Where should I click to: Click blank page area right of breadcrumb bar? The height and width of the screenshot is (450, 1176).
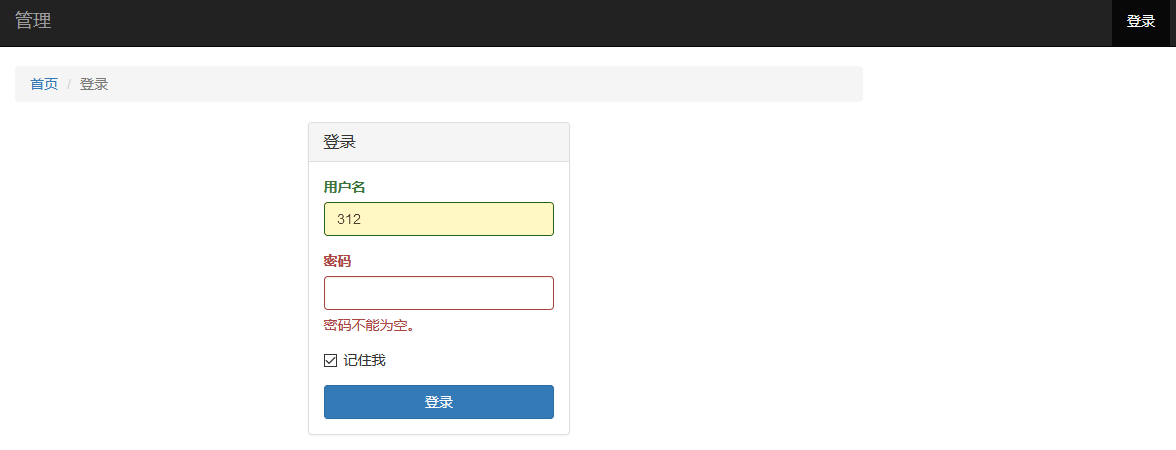click(1000, 84)
